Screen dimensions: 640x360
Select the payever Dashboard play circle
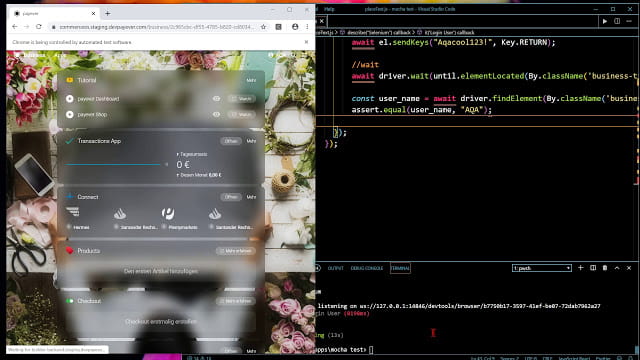point(69,98)
